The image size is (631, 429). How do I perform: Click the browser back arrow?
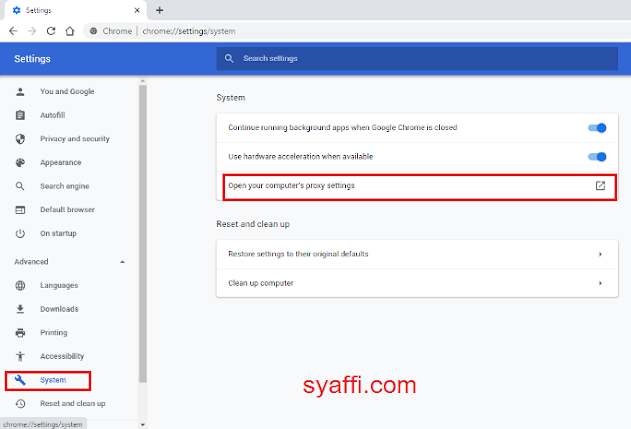coord(13,31)
